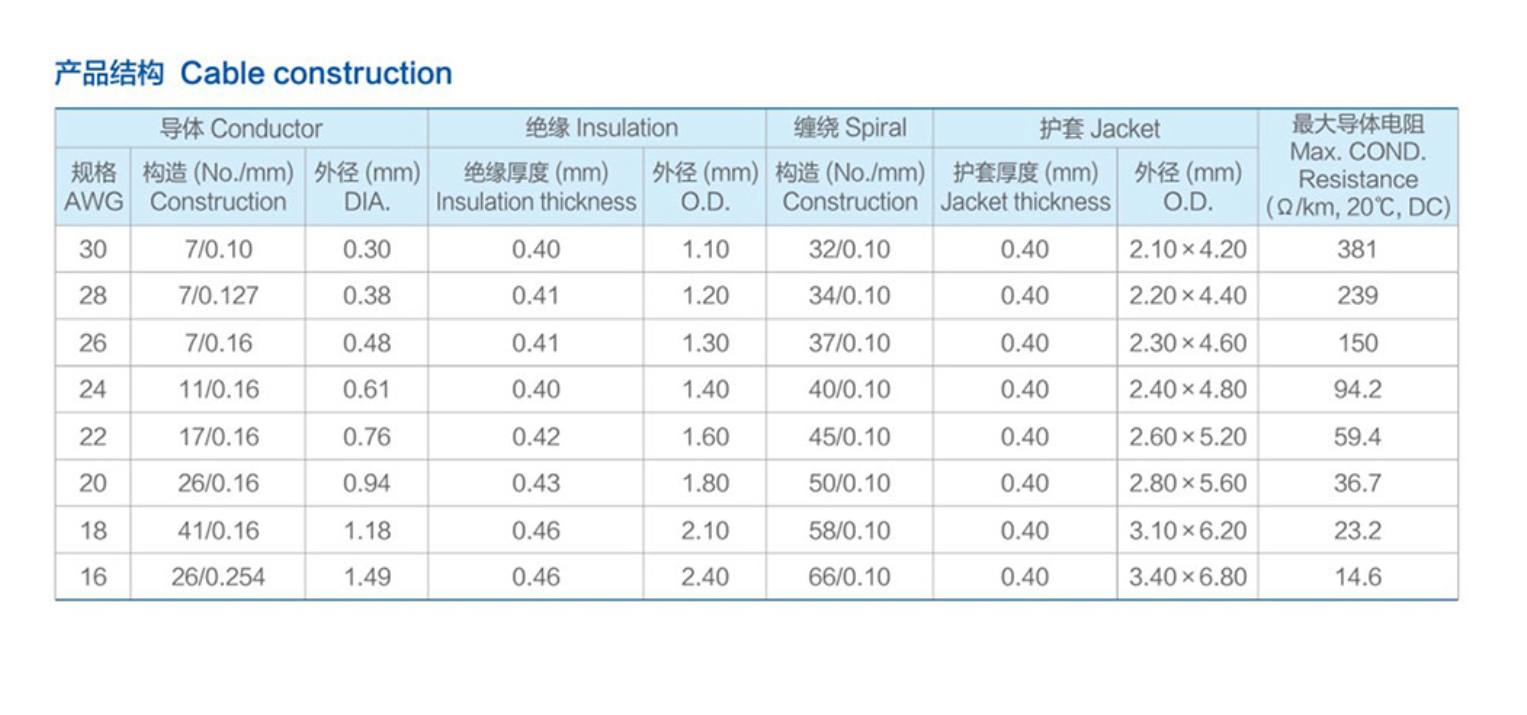Click the Jacket thickness column header
The width and height of the screenshot is (1527, 715).
tap(1025, 187)
